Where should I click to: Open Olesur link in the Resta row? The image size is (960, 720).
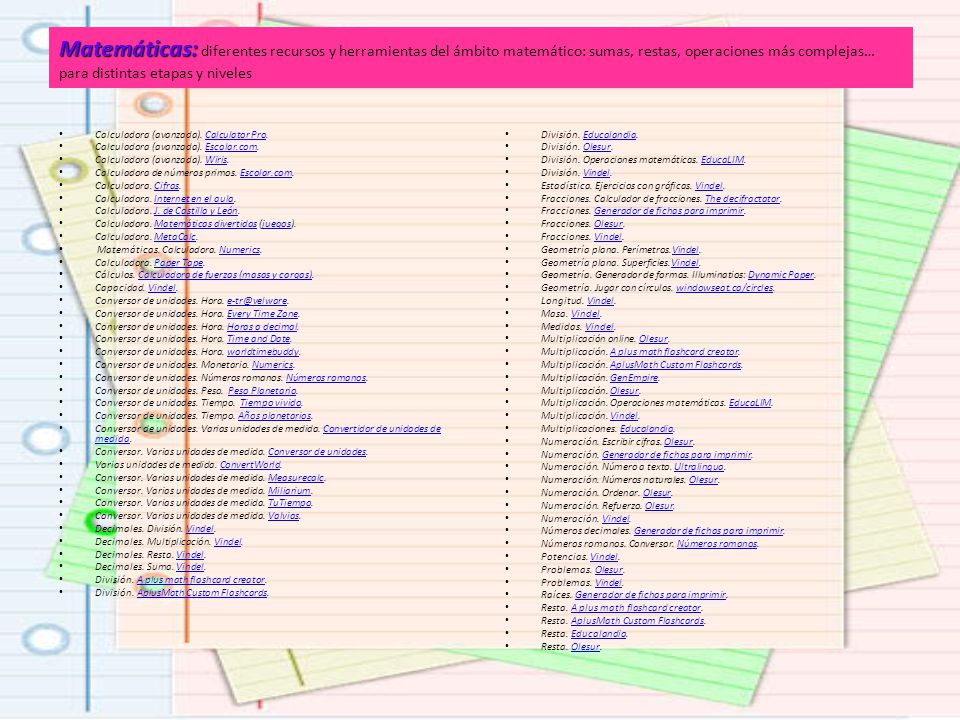point(586,647)
